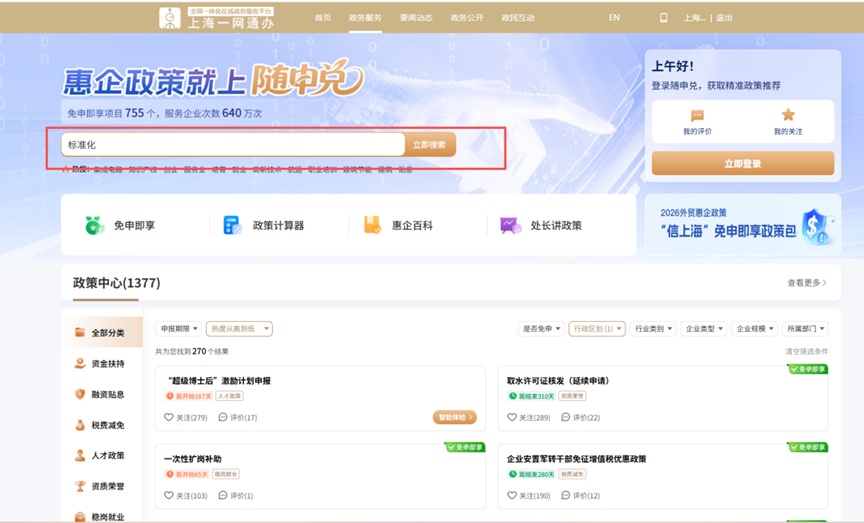The width and height of the screenshot is (864, 523).
Task: Click the 清空筛选条件 clear filters link
Action: tap(806, 352)
